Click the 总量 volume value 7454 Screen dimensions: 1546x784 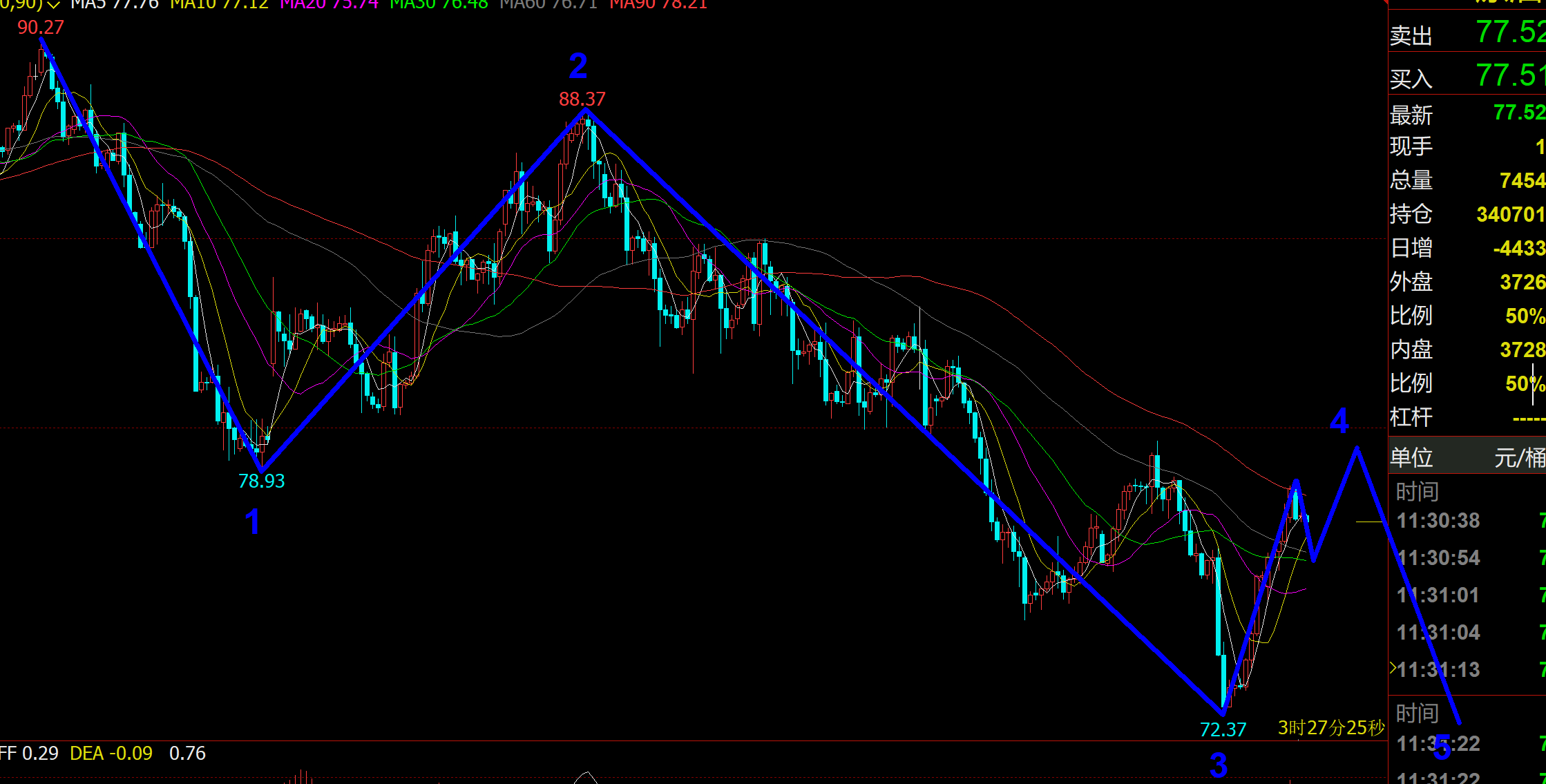1522,181
